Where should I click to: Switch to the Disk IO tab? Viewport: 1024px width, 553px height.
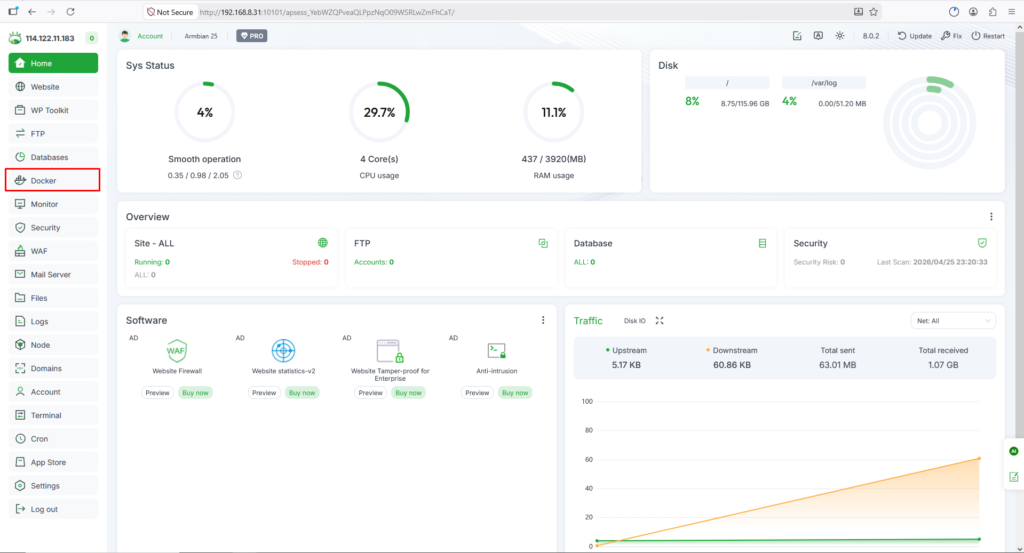634,321
